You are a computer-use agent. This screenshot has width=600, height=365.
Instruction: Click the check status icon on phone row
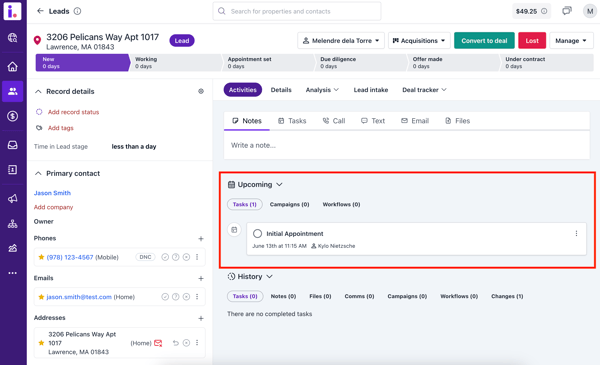tap(165, 257)
